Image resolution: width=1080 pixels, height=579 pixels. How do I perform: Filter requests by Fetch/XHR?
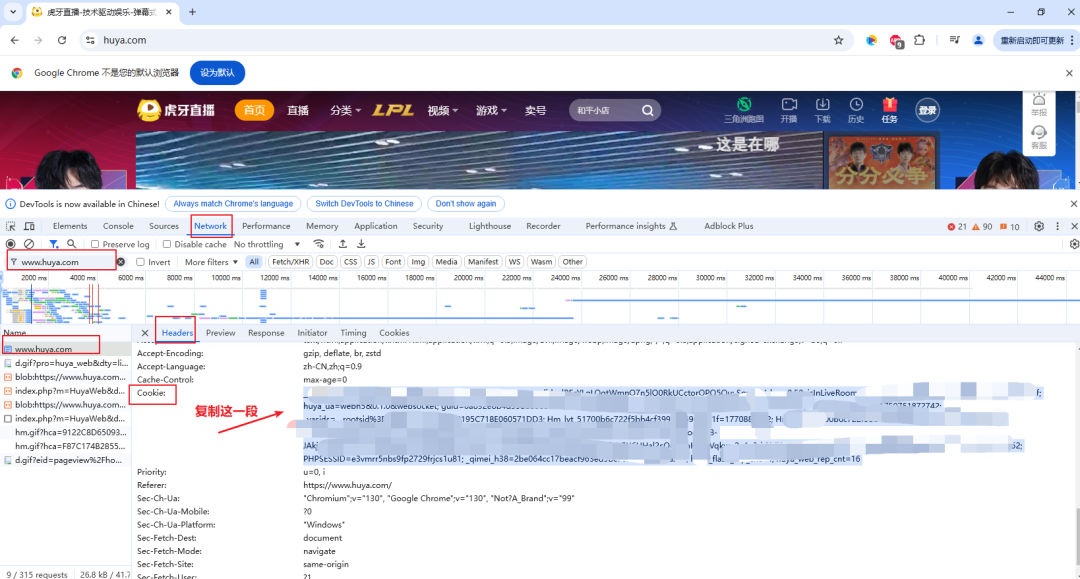pyautogui.click(x=290, y=262)
